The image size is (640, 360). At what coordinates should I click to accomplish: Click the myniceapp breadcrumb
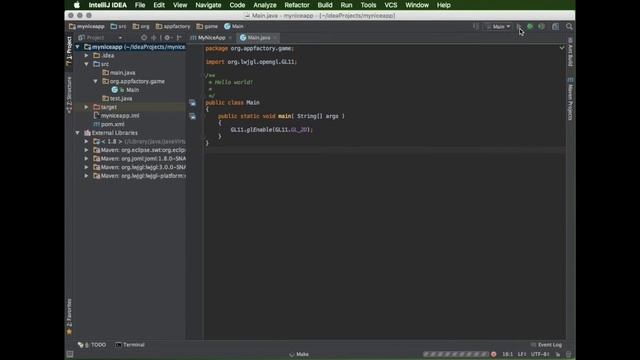[87, 27]
